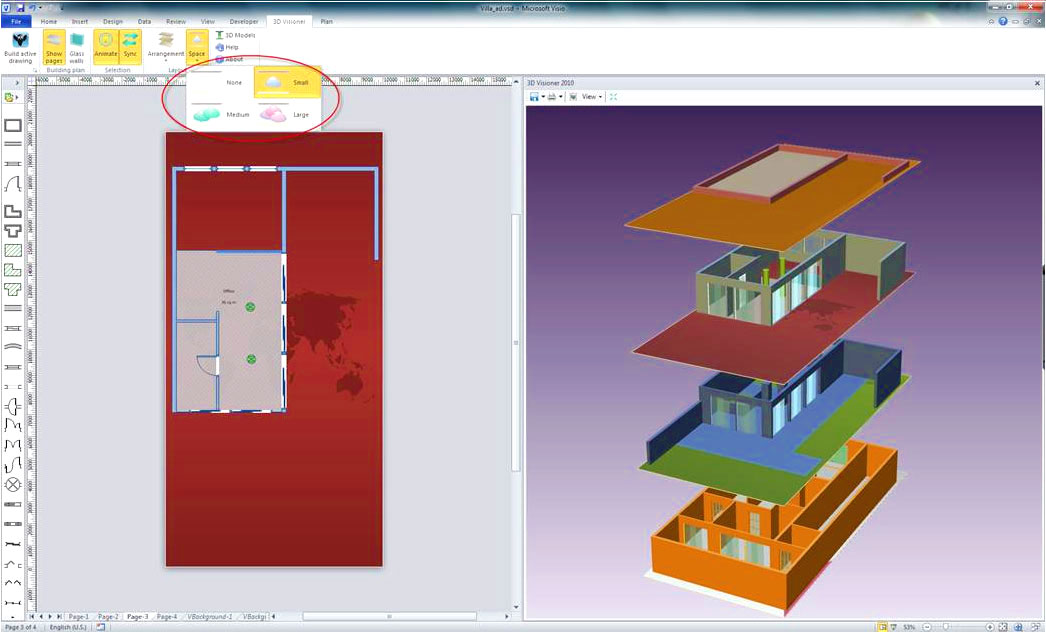Click the vertical scrollbar of drawing area

point(516,342)
